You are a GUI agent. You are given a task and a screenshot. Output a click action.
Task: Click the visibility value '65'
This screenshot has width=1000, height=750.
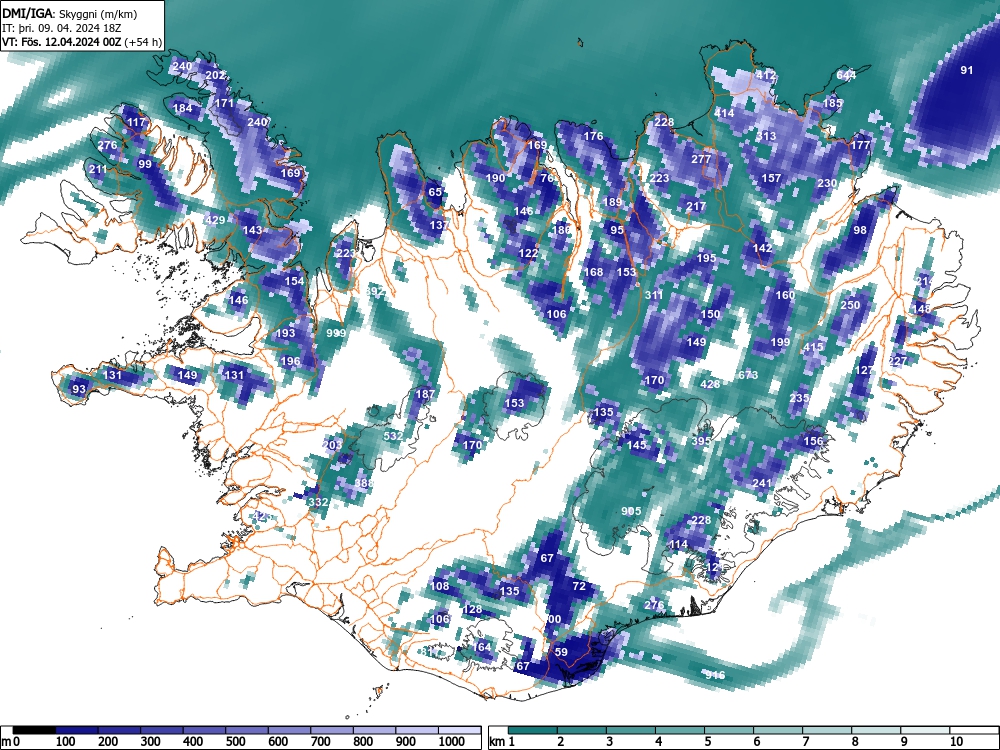click(435, 192)
